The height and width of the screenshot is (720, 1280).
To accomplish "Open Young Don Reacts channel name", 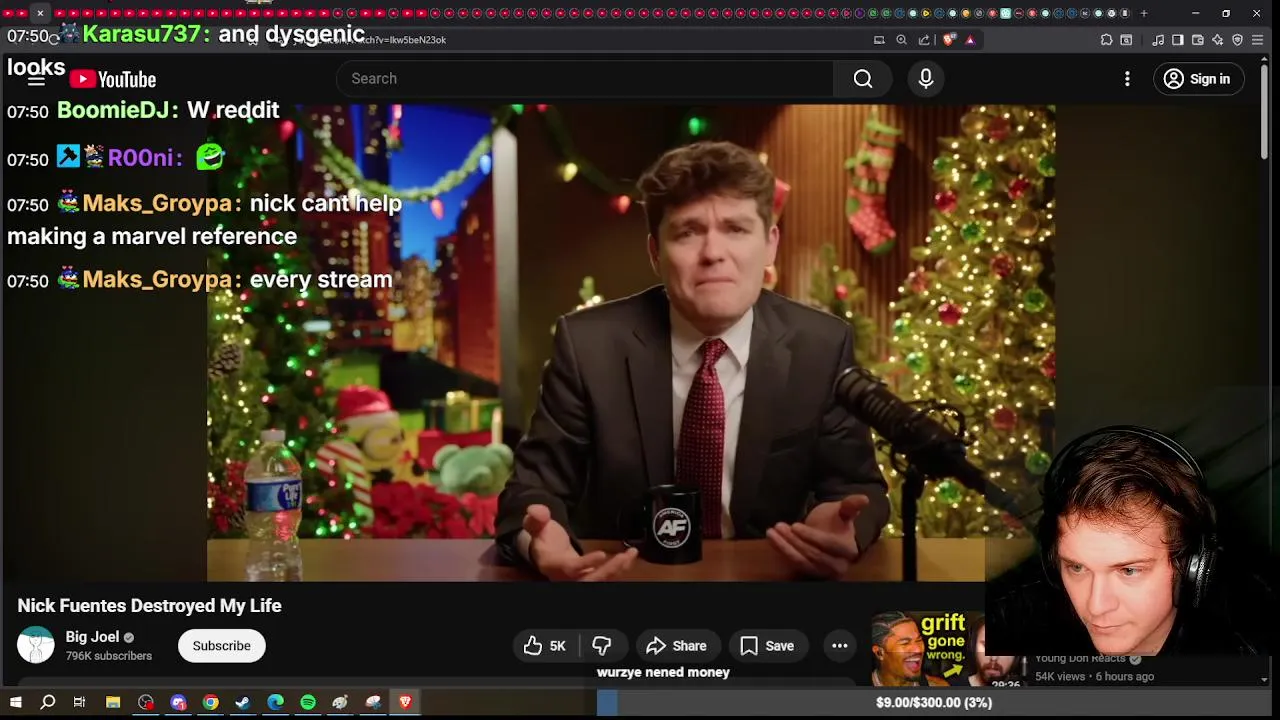I will 1081,659.
